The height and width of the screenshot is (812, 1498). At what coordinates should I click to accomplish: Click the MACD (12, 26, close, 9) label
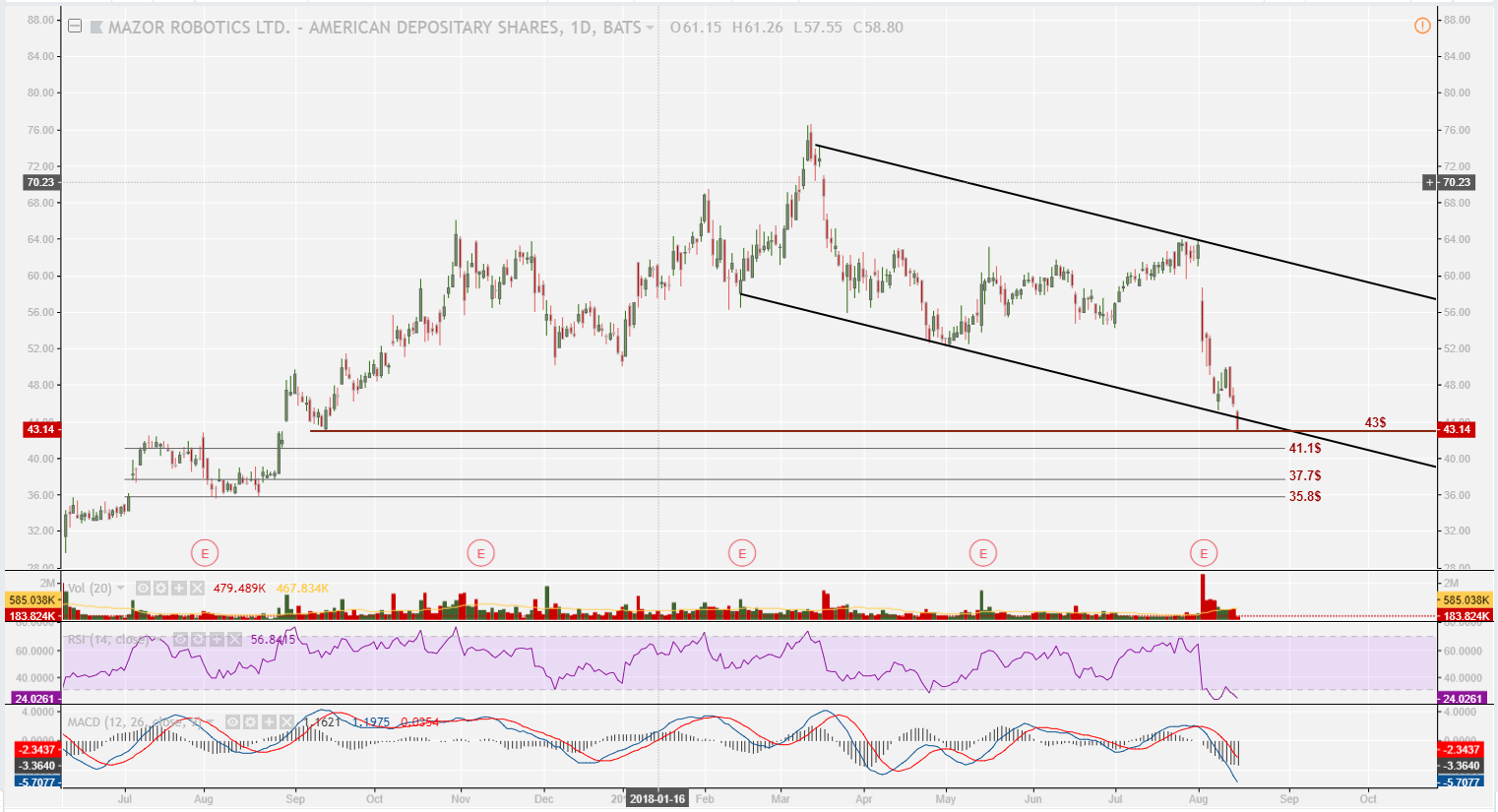pos(135,721)
